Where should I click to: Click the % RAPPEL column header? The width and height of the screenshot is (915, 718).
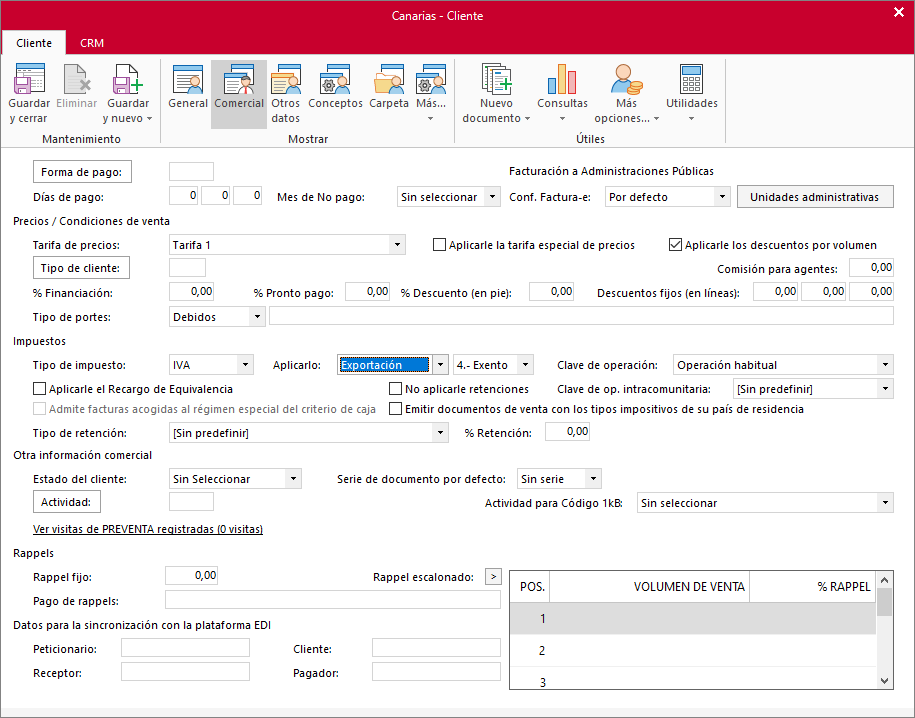tap(813, 587)
